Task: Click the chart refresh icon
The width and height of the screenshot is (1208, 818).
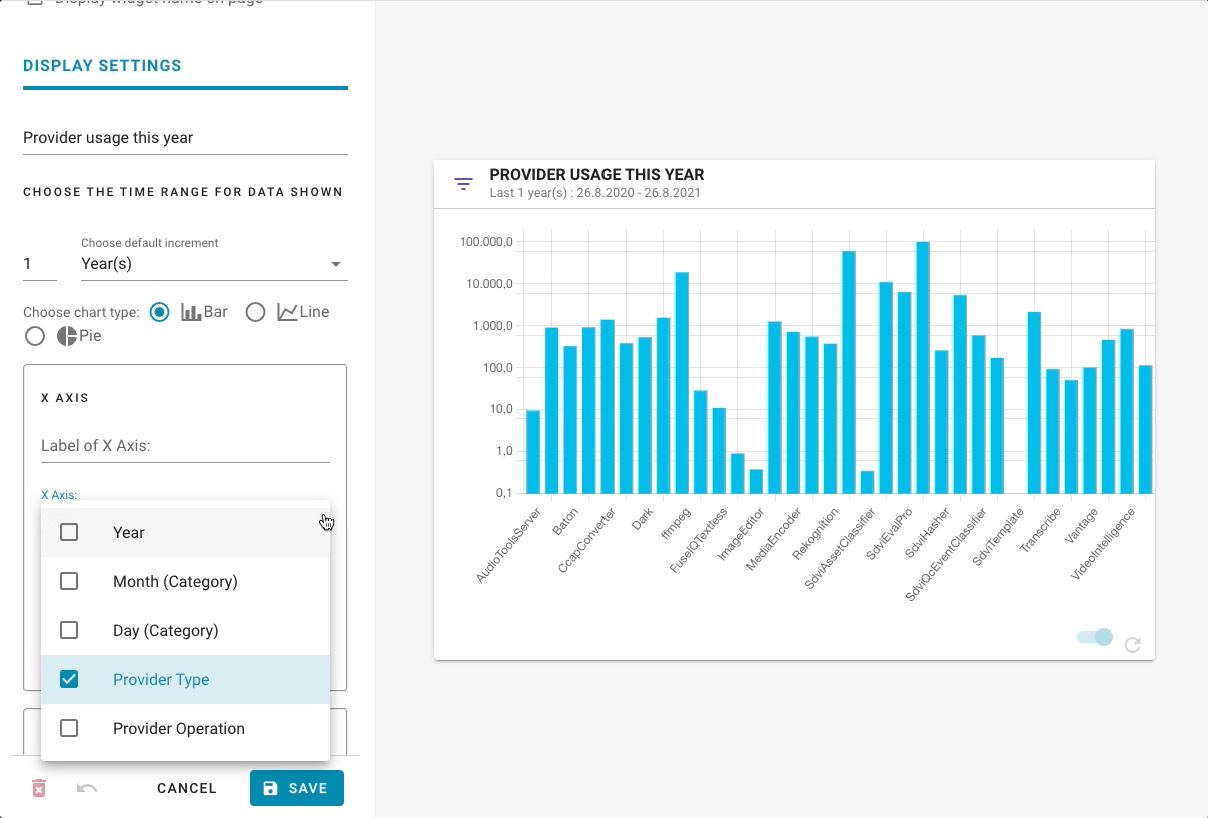Action: coord(1133,645)
